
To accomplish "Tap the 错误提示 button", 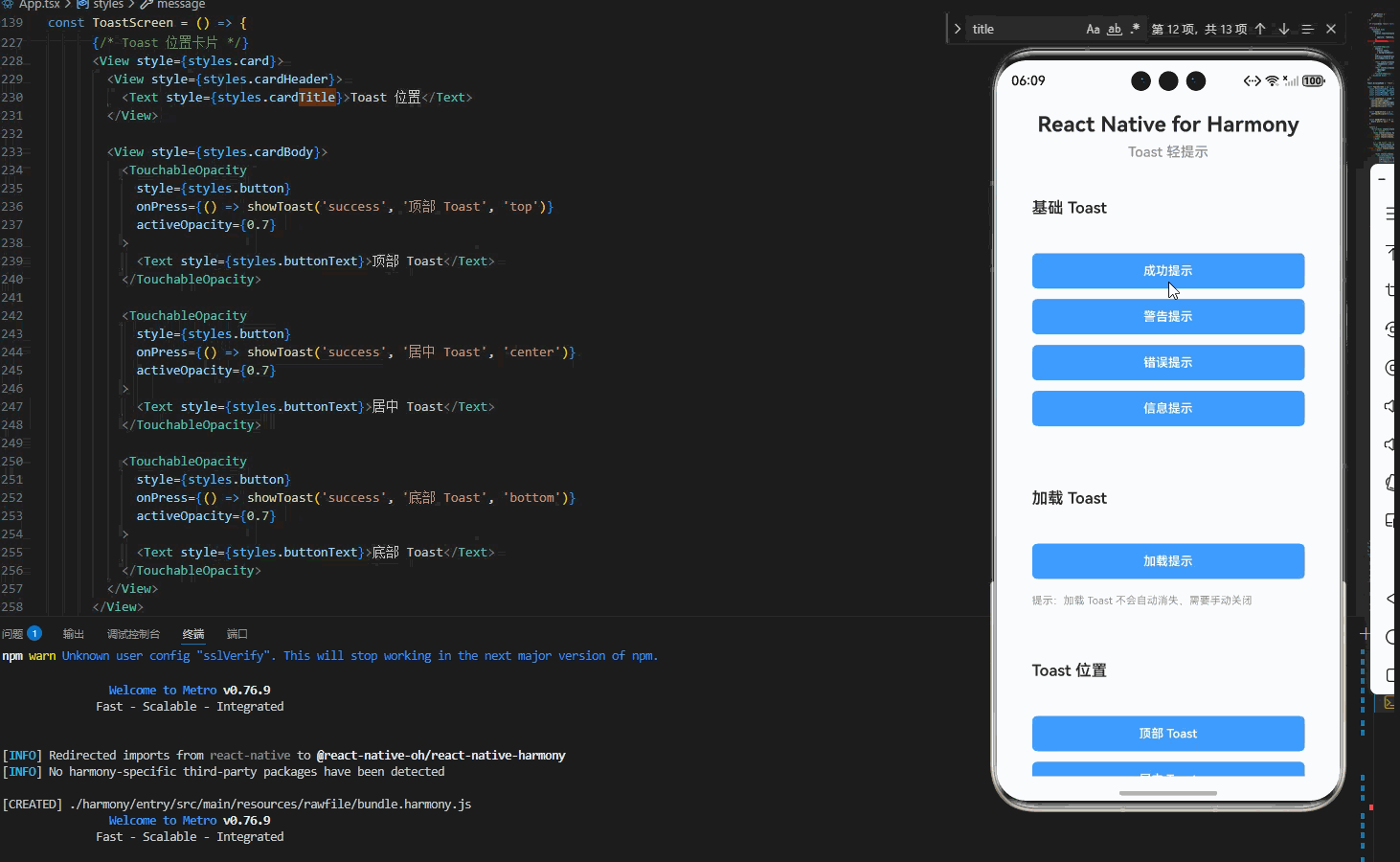I will pyautogui.click(x=1168, y=363).
